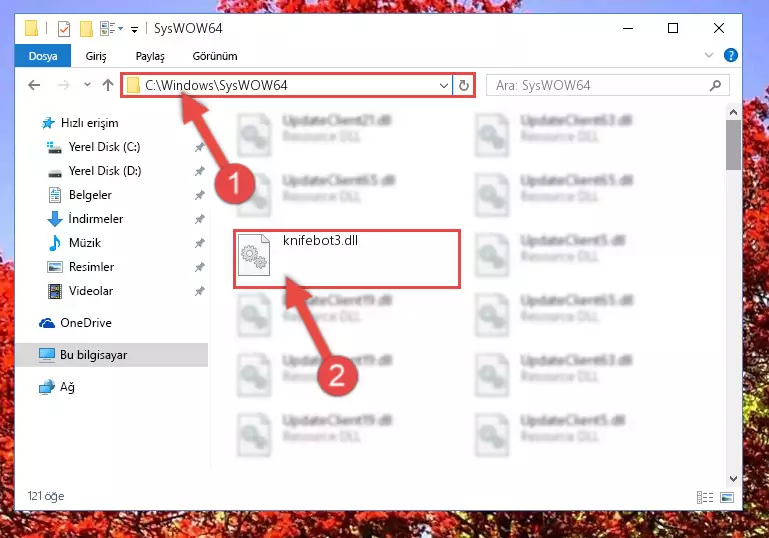Select OneDrive in the navigation pane
769x538 pixels.
(86, 323)
